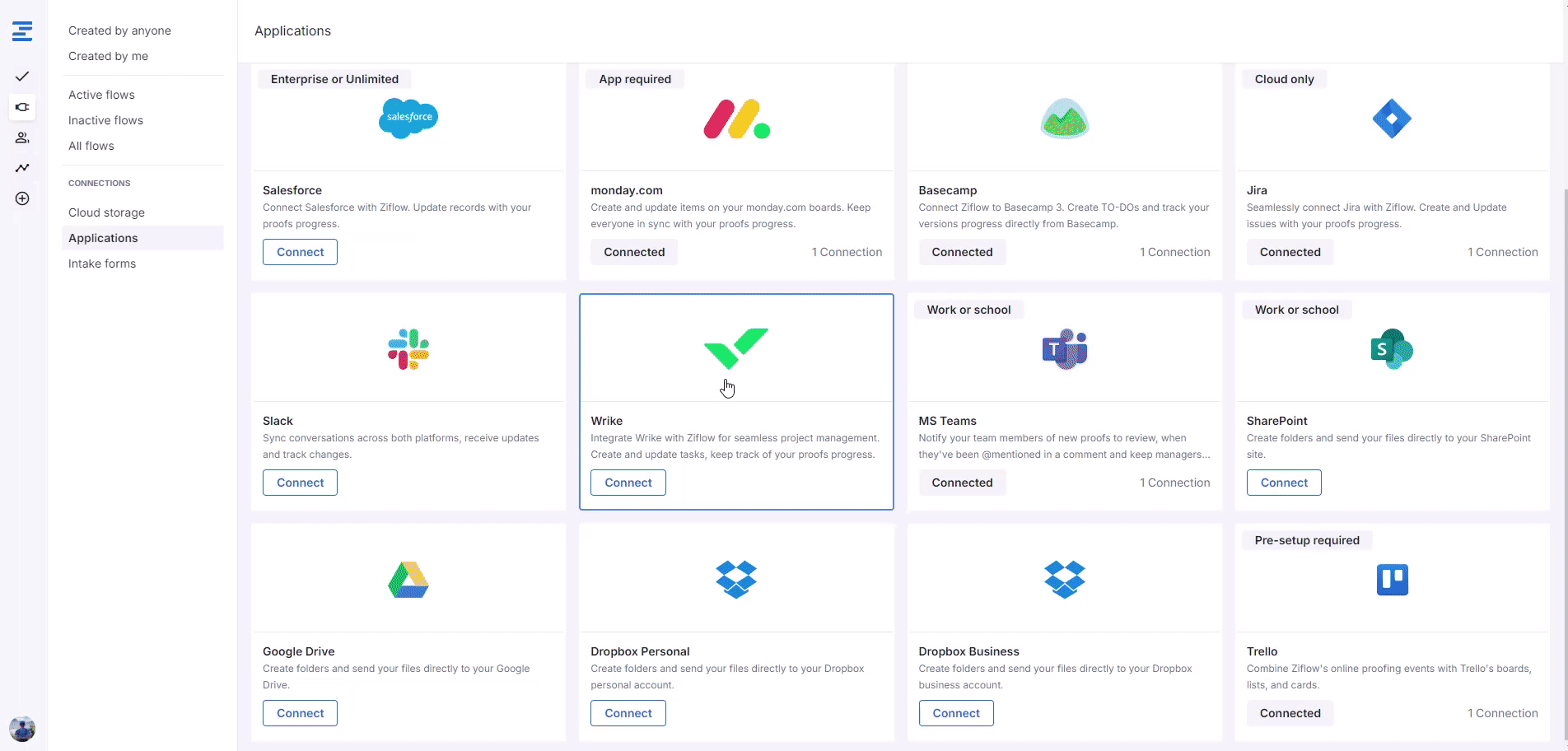Viewport: 1568px width, 751px height.
Task: Select the Salesforce cloud logo
Action: pyautogui.click(x=408, y=119)
